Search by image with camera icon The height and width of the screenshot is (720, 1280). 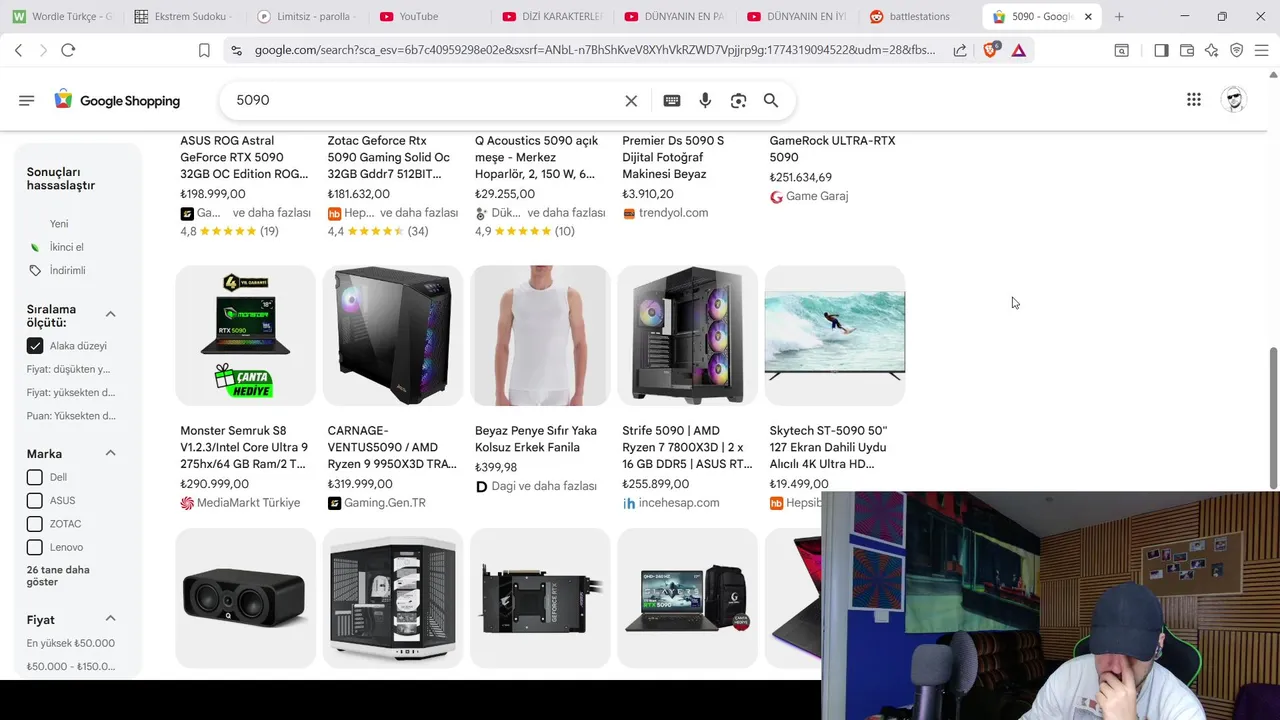click(x=738, y=100)
